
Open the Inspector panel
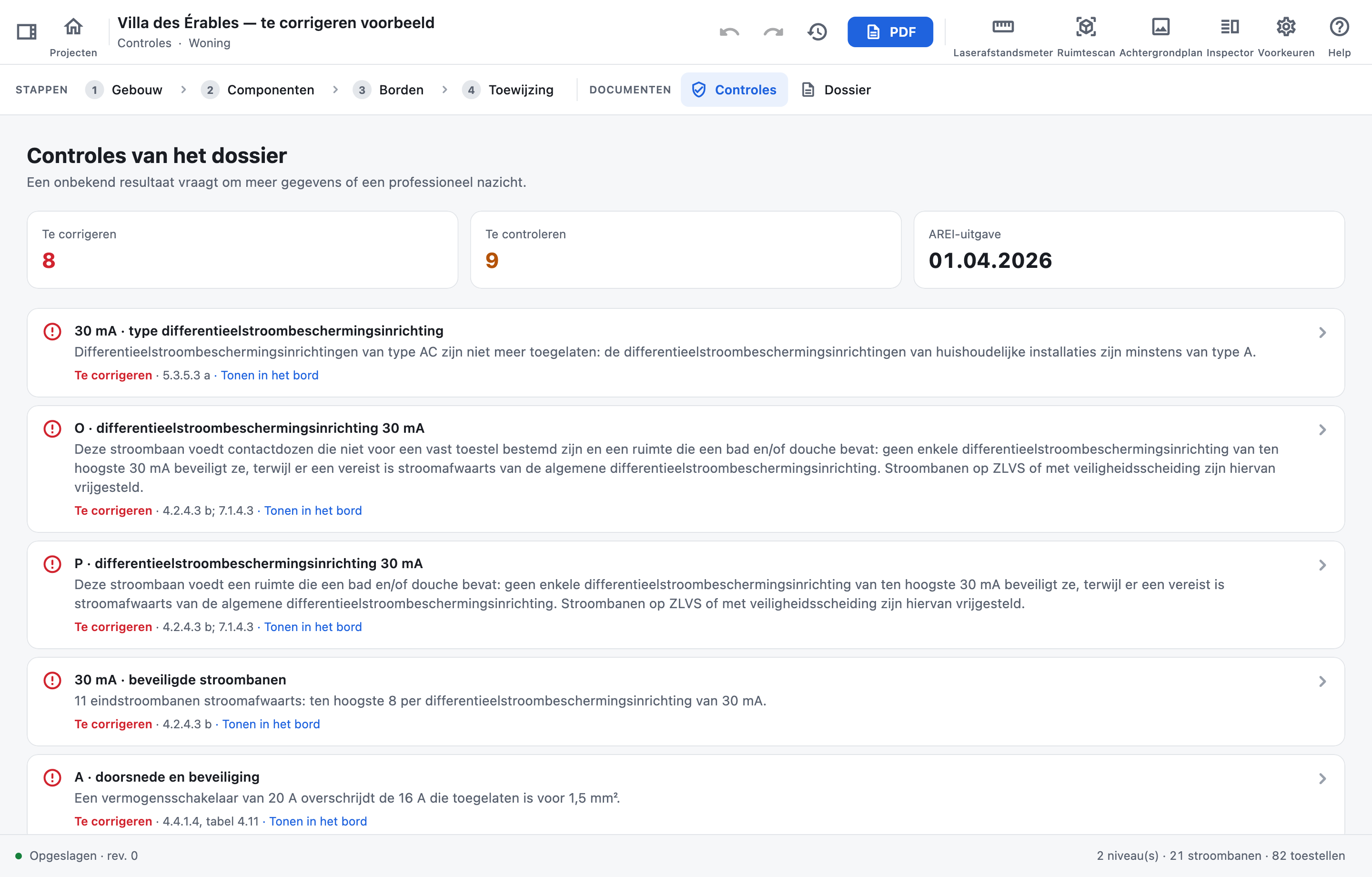(x=1230, y=37)
